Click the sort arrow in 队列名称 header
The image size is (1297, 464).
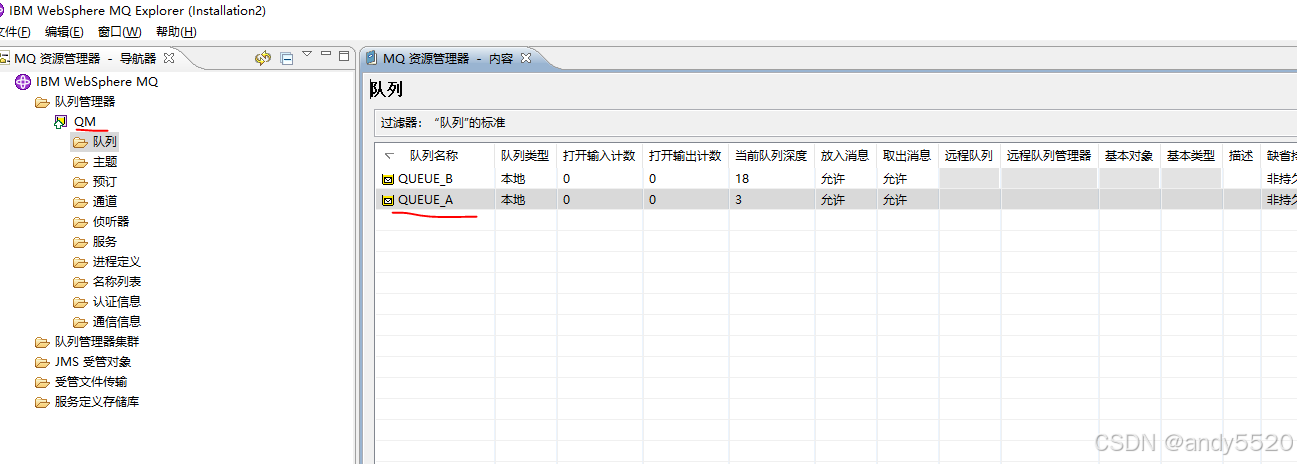[x=388, y=156]
